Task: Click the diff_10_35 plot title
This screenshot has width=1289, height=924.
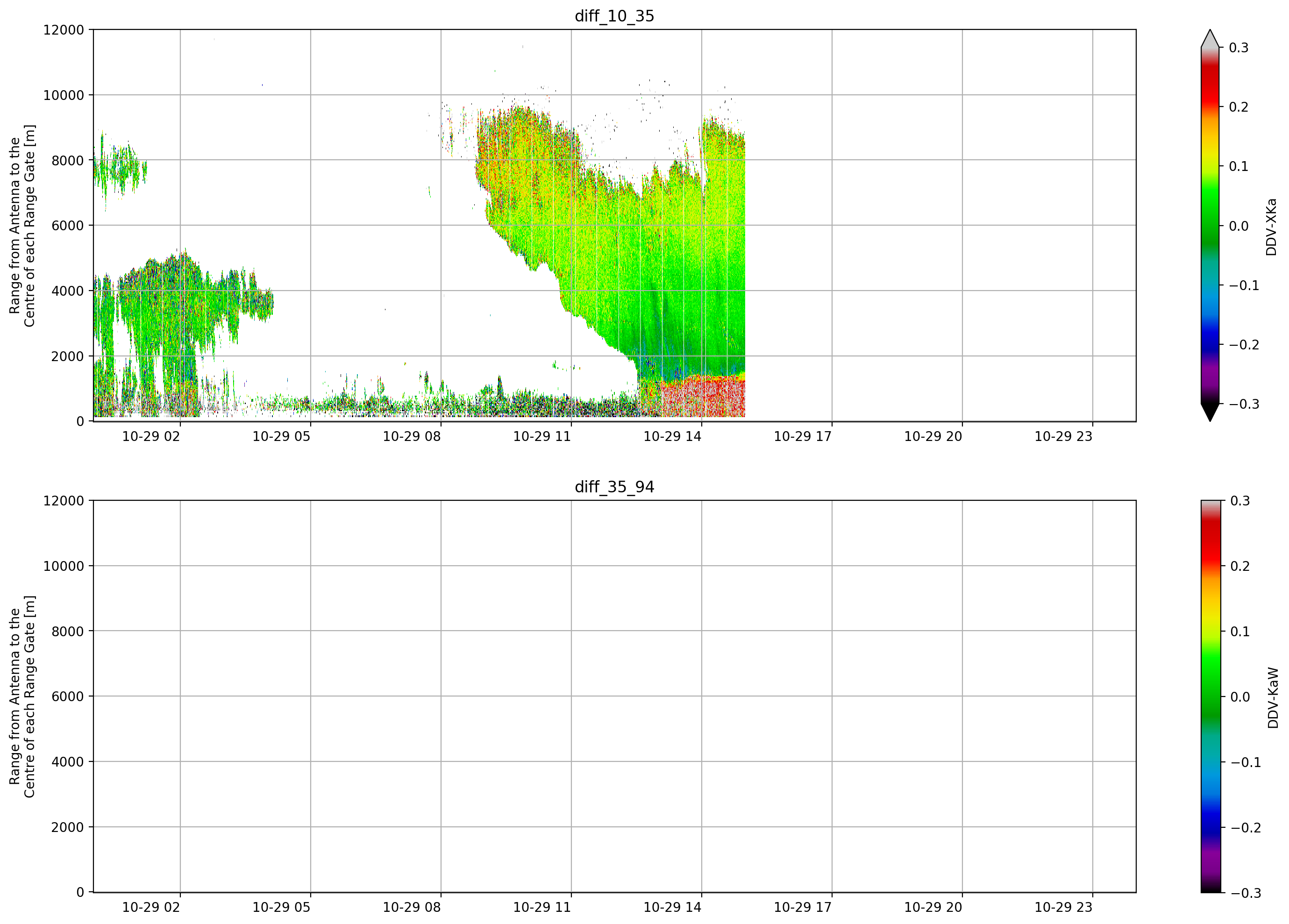Action: click(x=614, y=16)
